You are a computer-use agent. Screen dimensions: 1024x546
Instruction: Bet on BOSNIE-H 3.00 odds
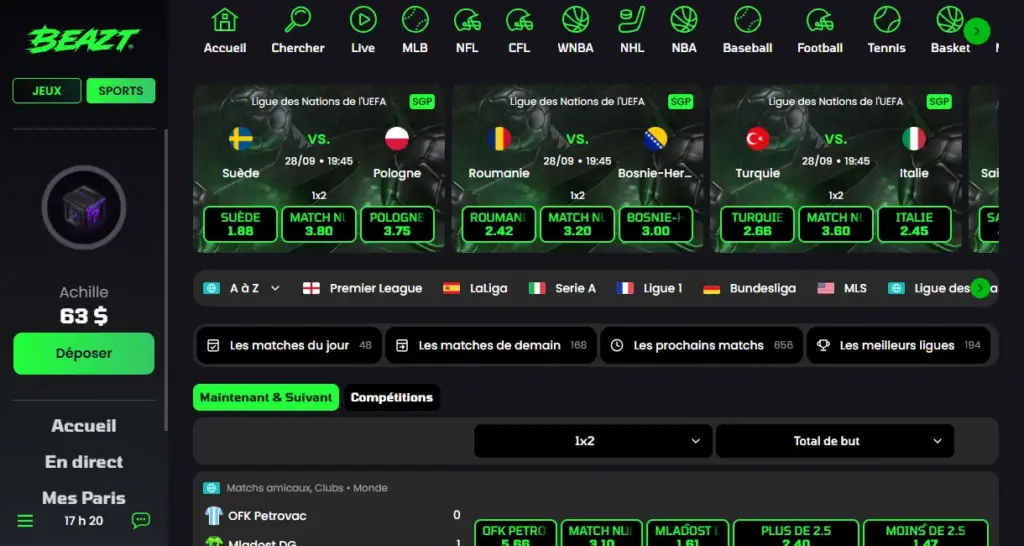click(x=656, y=224)
